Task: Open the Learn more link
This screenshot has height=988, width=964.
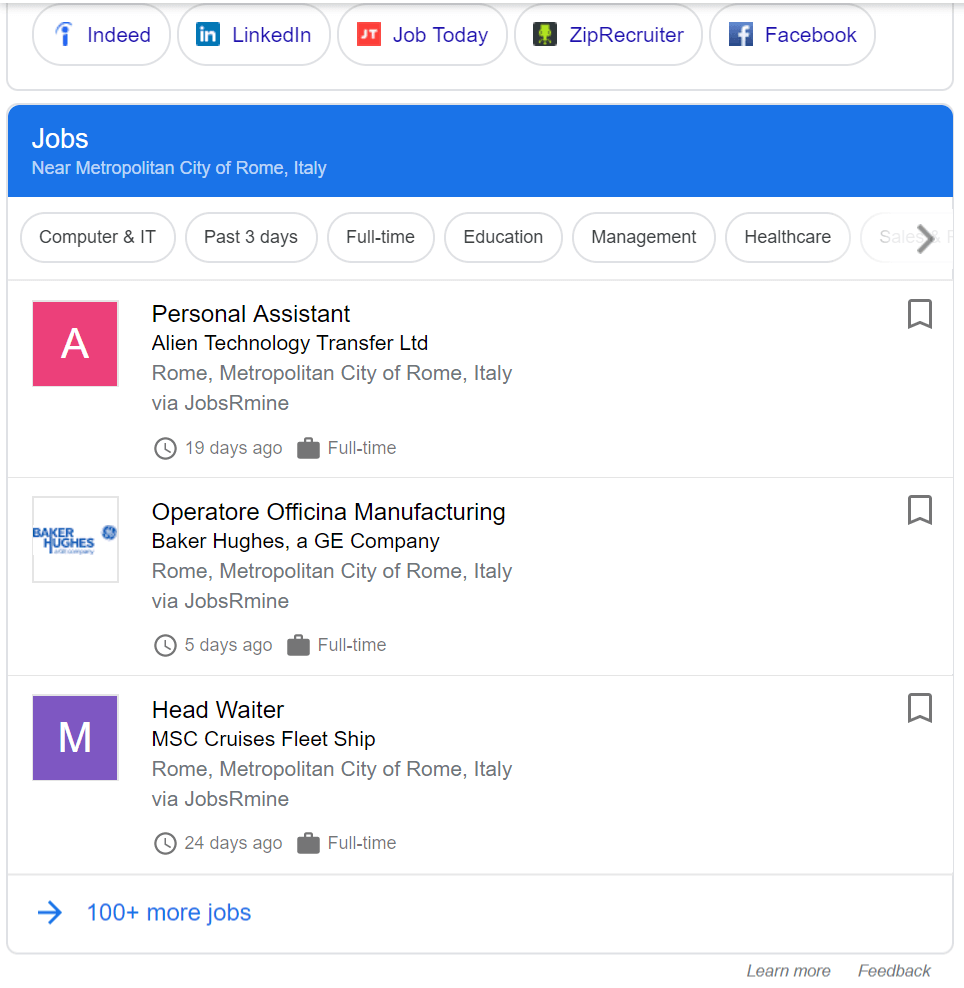Action: tap(788, 971)
